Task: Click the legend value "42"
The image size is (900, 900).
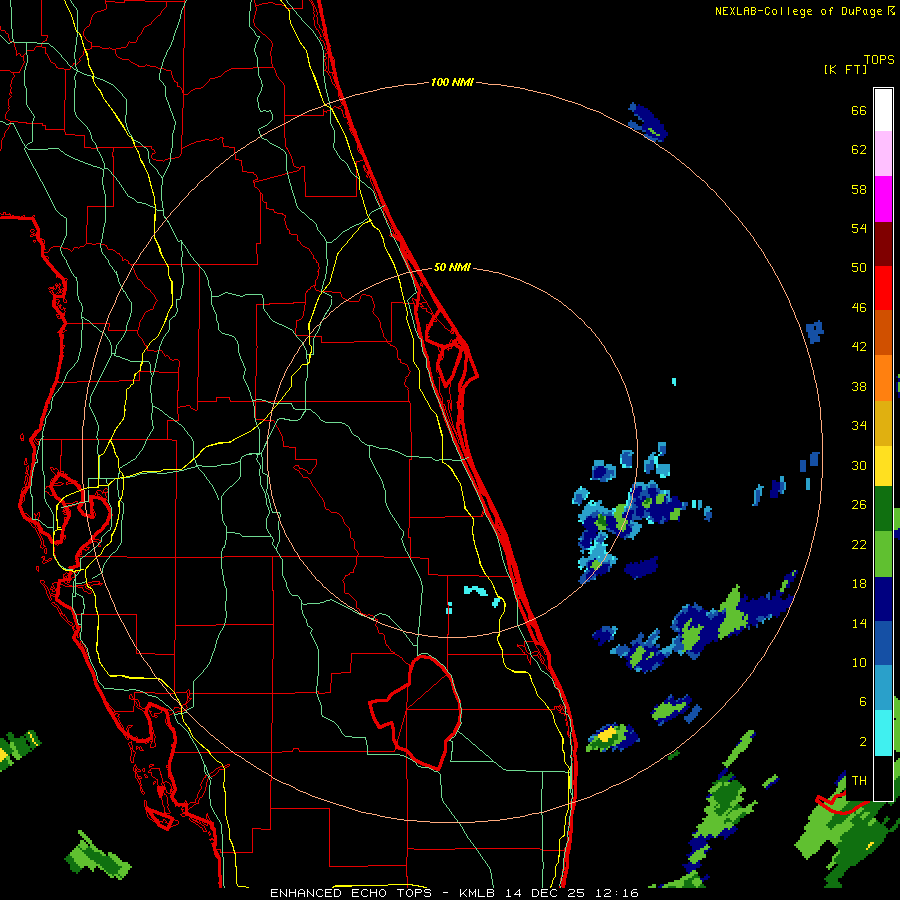Action: pyautogui.click(x=859, y=347)
